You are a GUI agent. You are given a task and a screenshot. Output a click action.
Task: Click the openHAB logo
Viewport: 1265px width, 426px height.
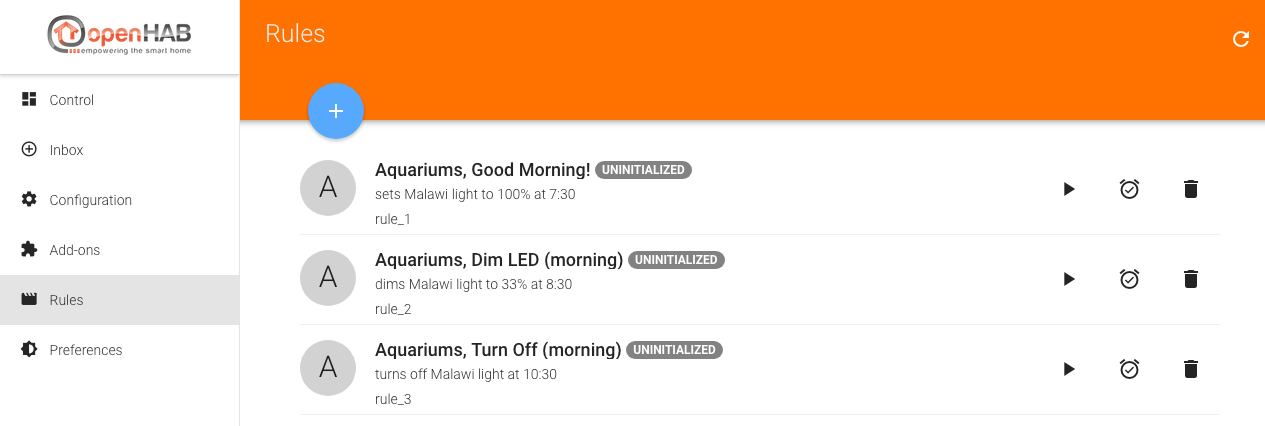pos(120,36)
